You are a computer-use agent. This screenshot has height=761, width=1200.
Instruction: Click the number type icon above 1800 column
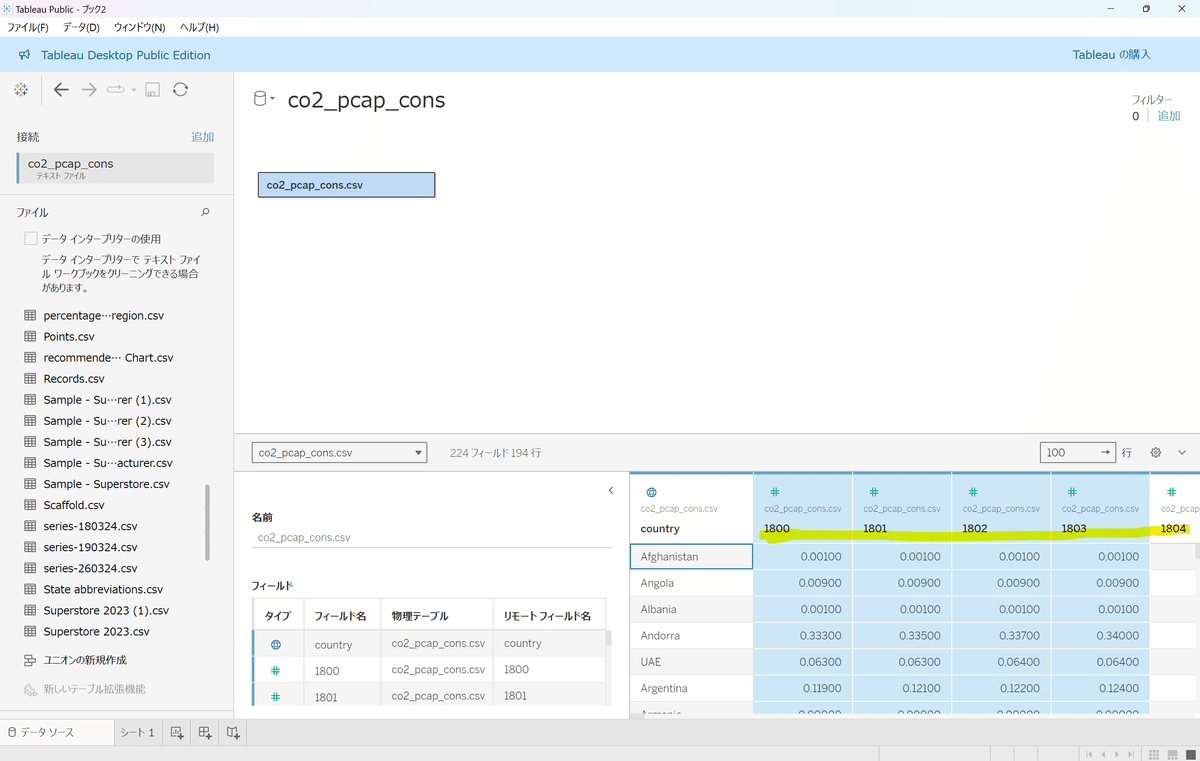(774, 492)
